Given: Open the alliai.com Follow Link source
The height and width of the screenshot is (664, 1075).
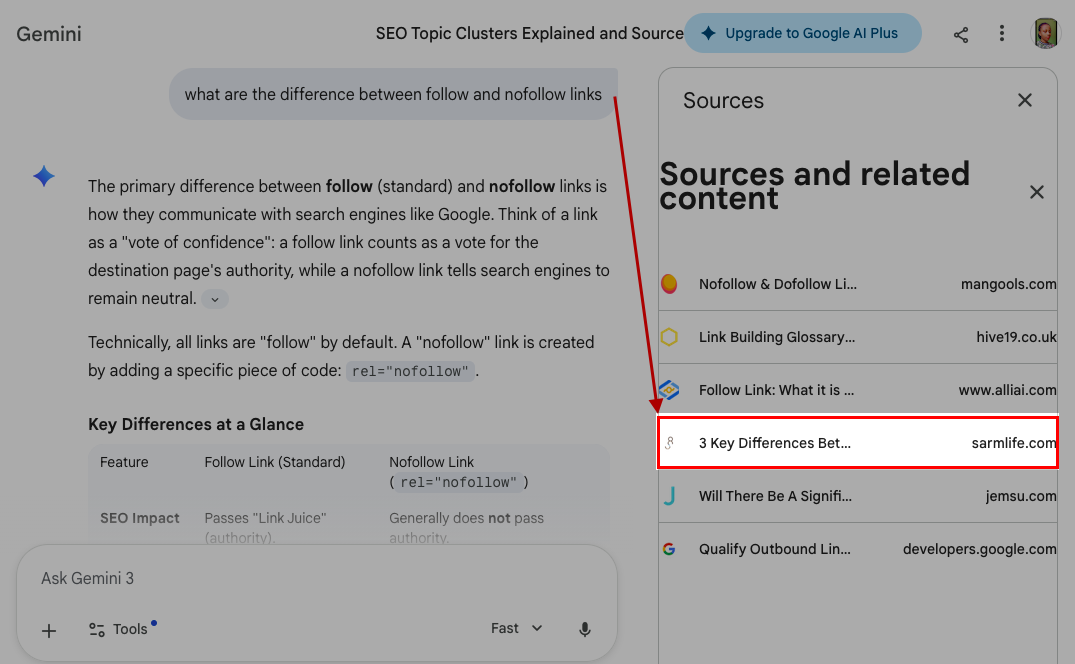Looking at the screenshot, I should pos(857,390).
